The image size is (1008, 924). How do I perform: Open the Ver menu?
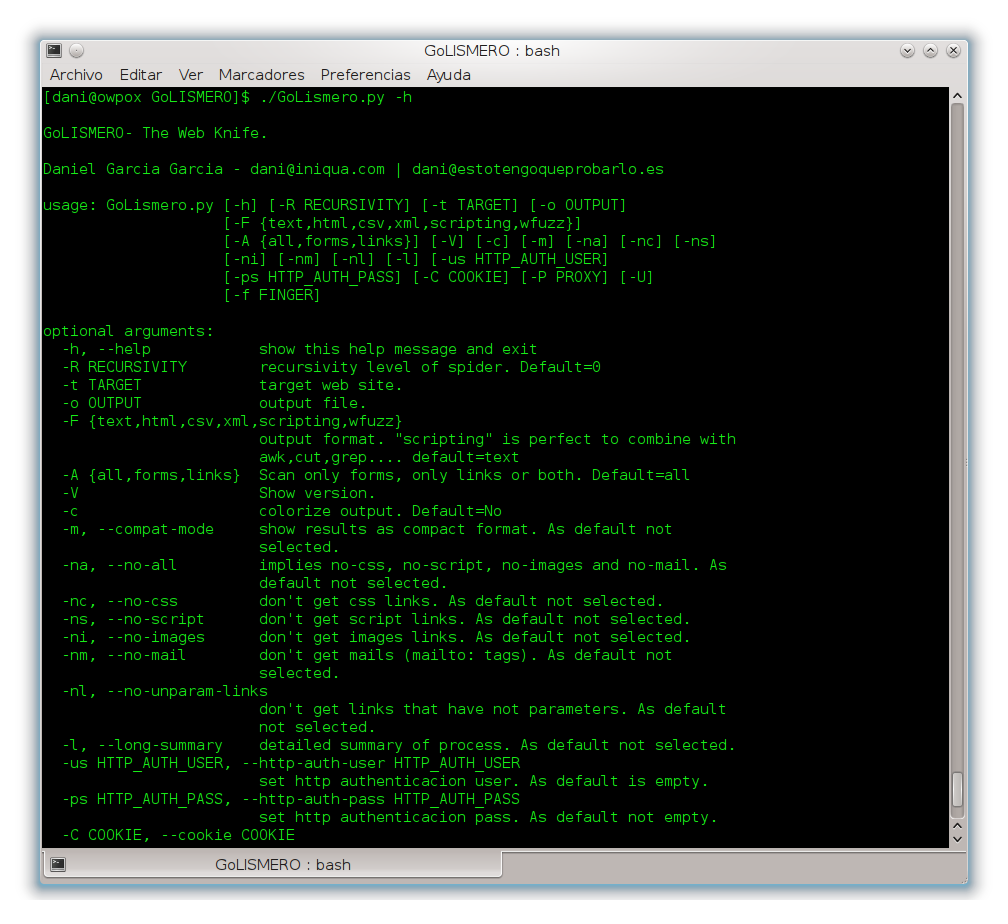190,75
